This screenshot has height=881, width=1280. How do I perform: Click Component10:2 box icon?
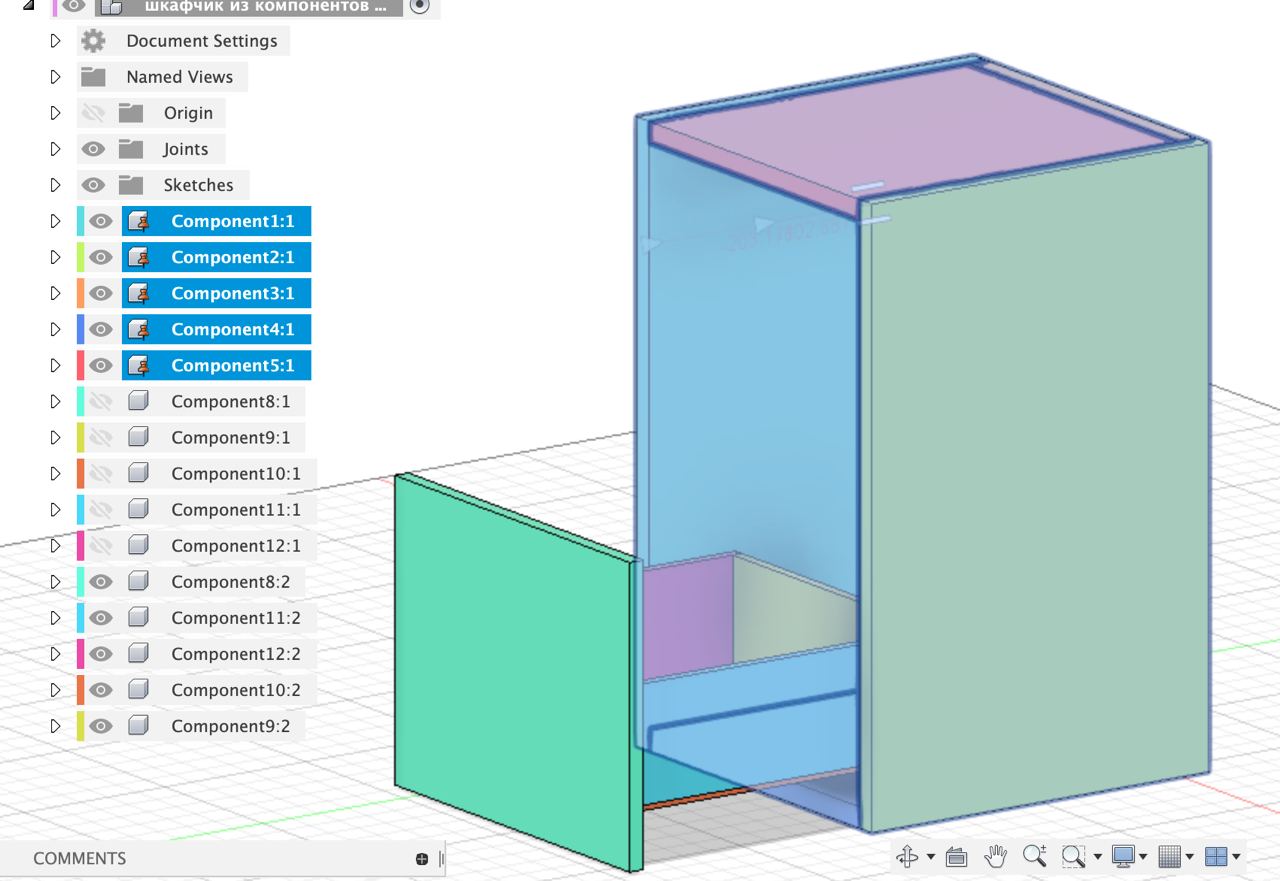(x=139, y=689)
